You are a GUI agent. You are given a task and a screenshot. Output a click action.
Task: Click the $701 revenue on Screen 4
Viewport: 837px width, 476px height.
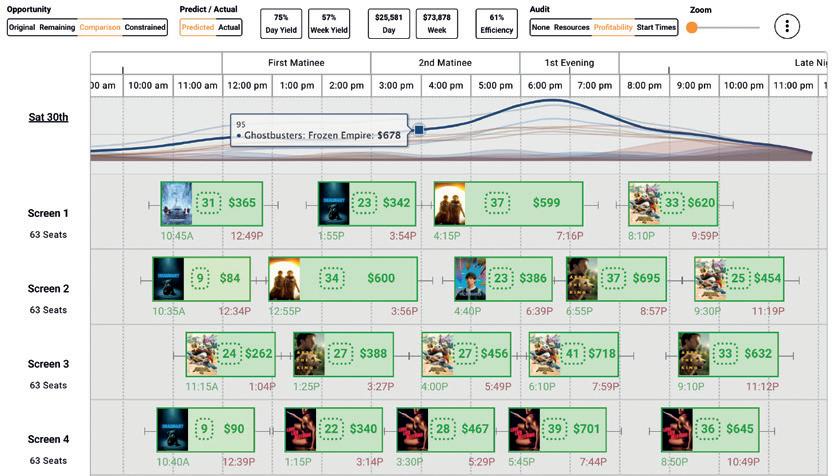[587, 429]
